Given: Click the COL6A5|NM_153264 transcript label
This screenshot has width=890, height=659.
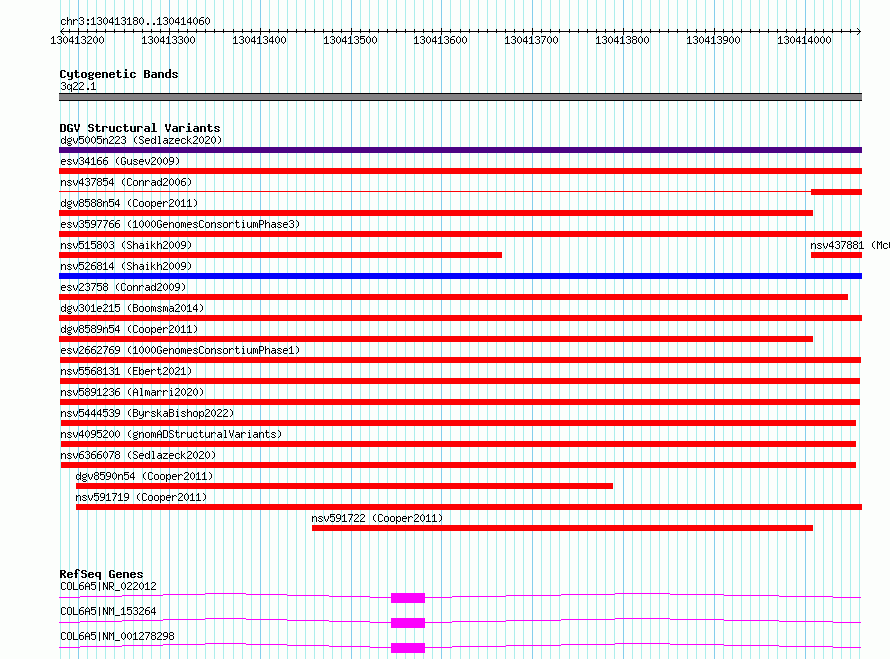Looking at the screenshot, I should [x=108, y=611].
